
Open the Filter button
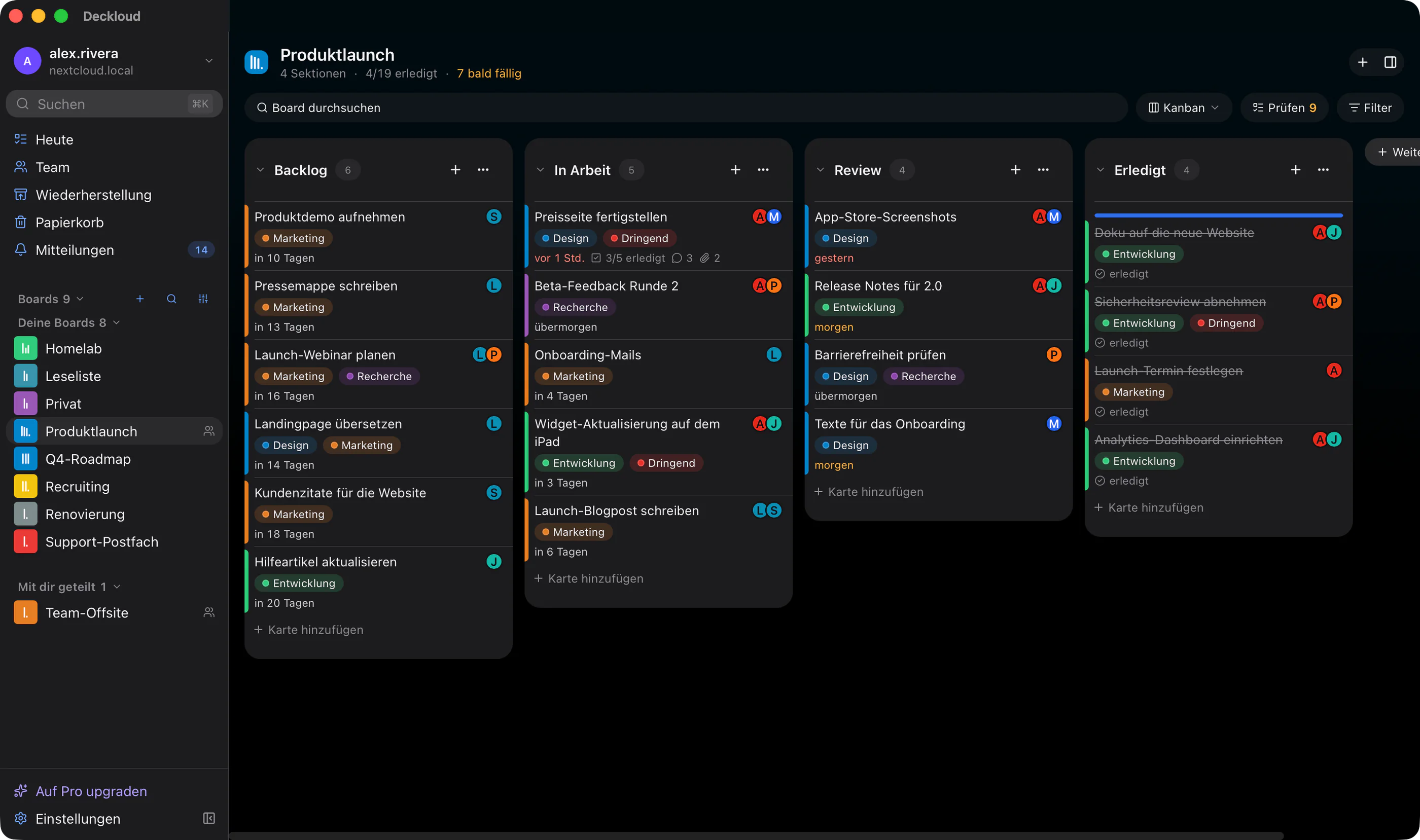(x=1370, y=107)
